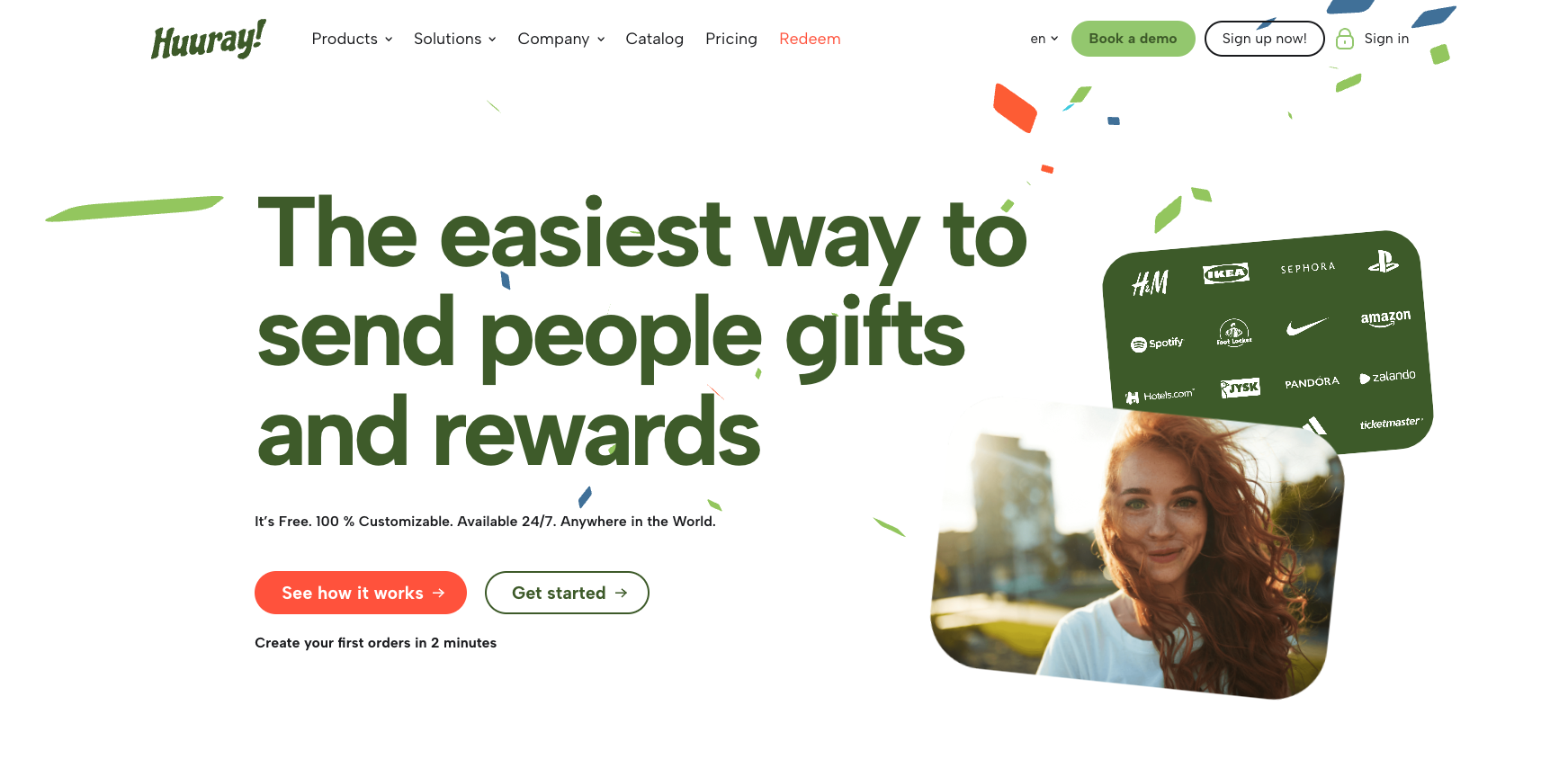Open the Pricing menu item
Image resolution: width=1568 pixels, height=777 pixels.
coord(730,39)
